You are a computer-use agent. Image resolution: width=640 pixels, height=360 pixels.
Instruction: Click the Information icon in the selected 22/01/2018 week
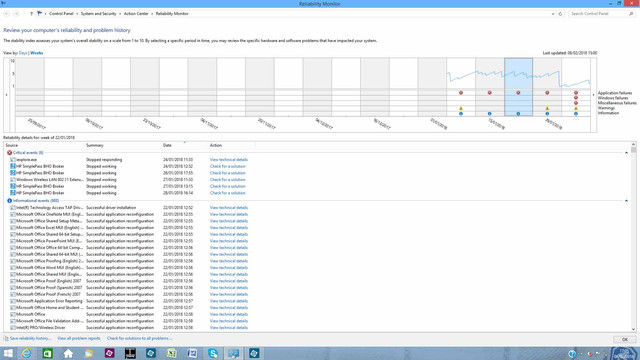[518, 113]
